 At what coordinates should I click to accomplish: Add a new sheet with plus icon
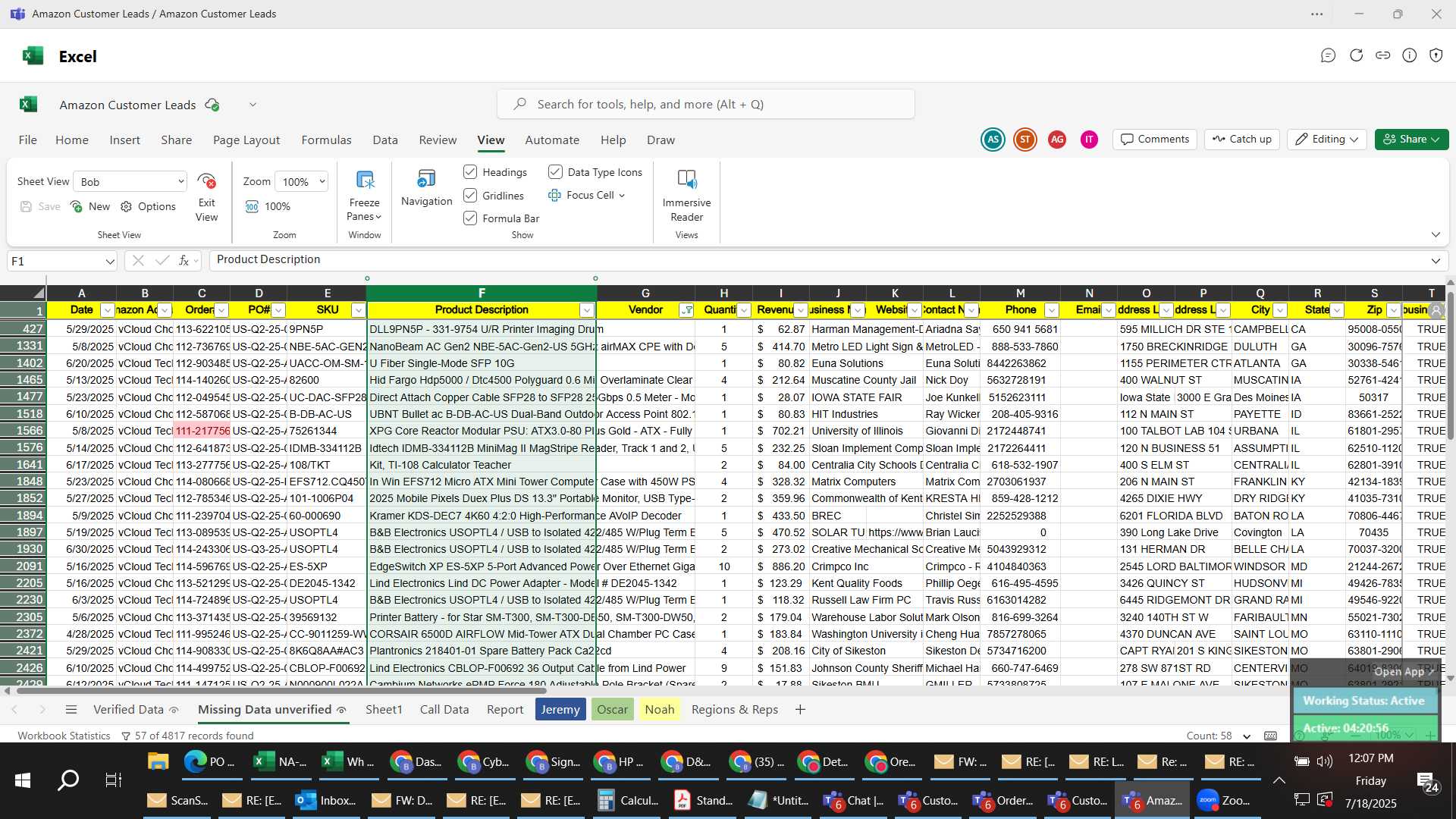tap(800, 710)
